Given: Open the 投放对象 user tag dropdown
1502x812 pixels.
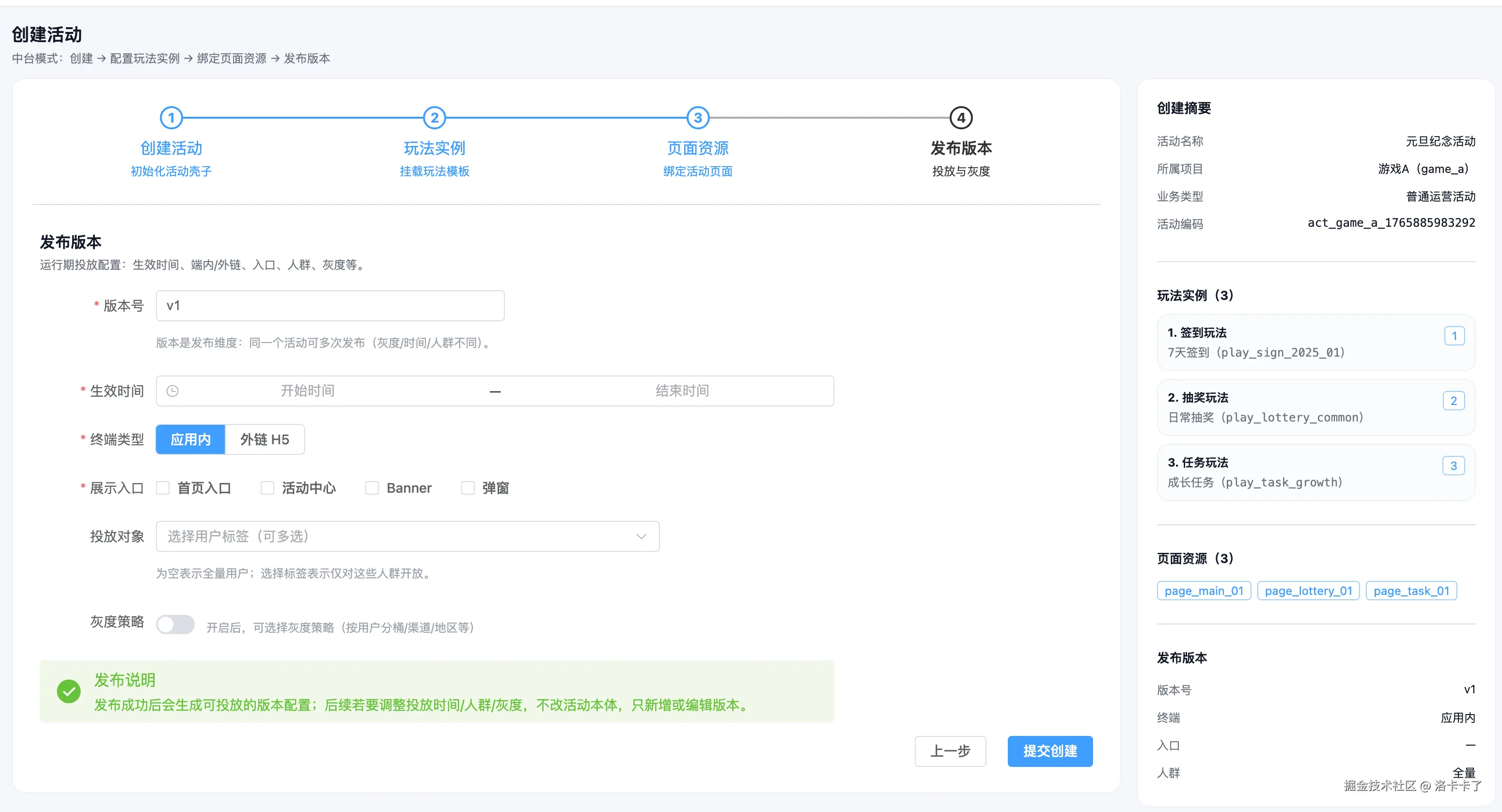Looking at the screenshot, I should point(396,536).
